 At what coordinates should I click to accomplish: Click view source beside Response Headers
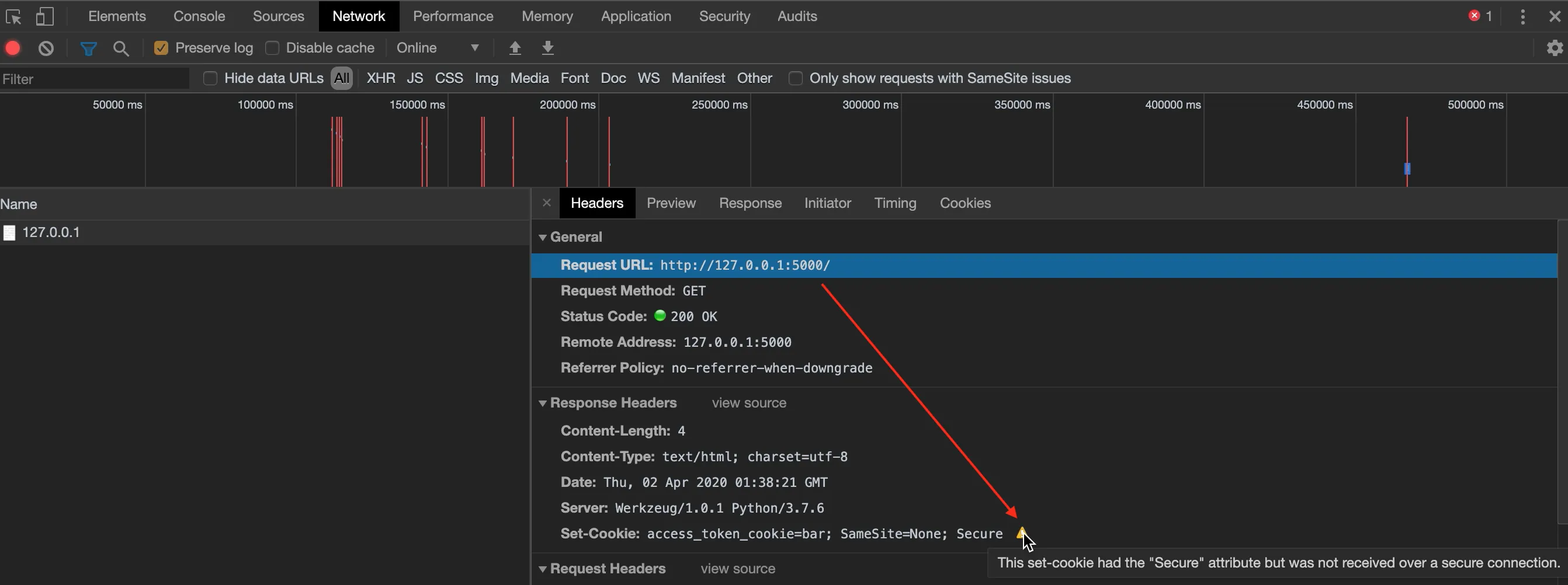[x=749, y=403]
